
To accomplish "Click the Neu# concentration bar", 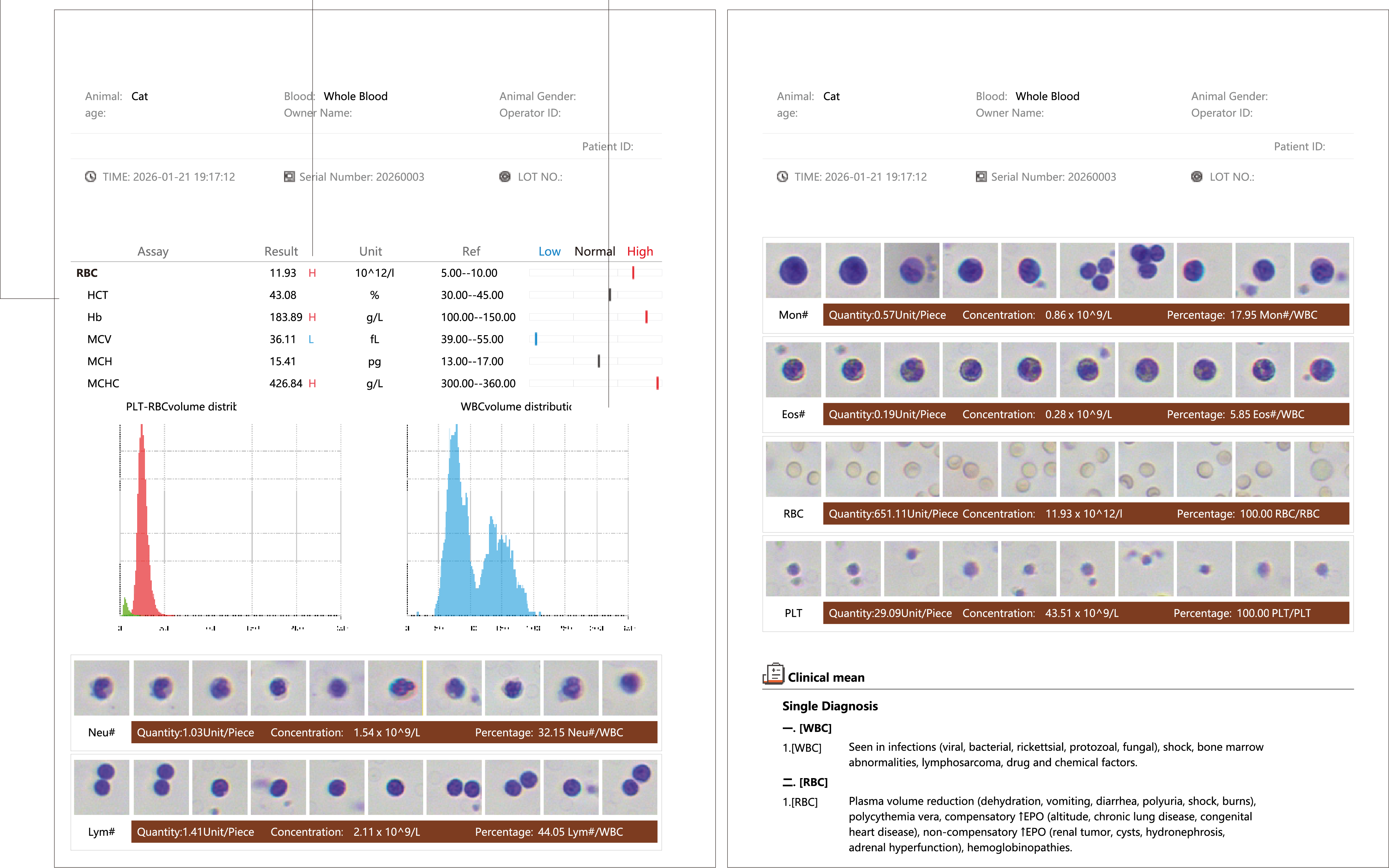I will click(394, 733).
